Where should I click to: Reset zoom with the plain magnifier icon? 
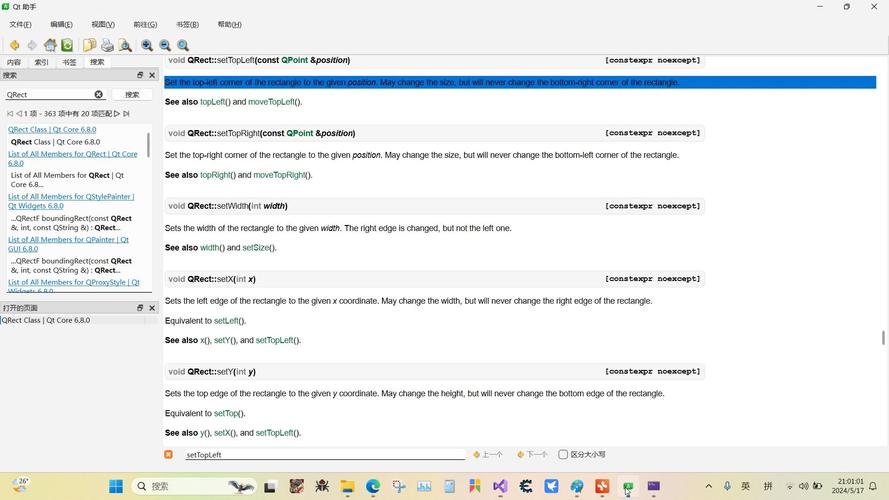183,45
